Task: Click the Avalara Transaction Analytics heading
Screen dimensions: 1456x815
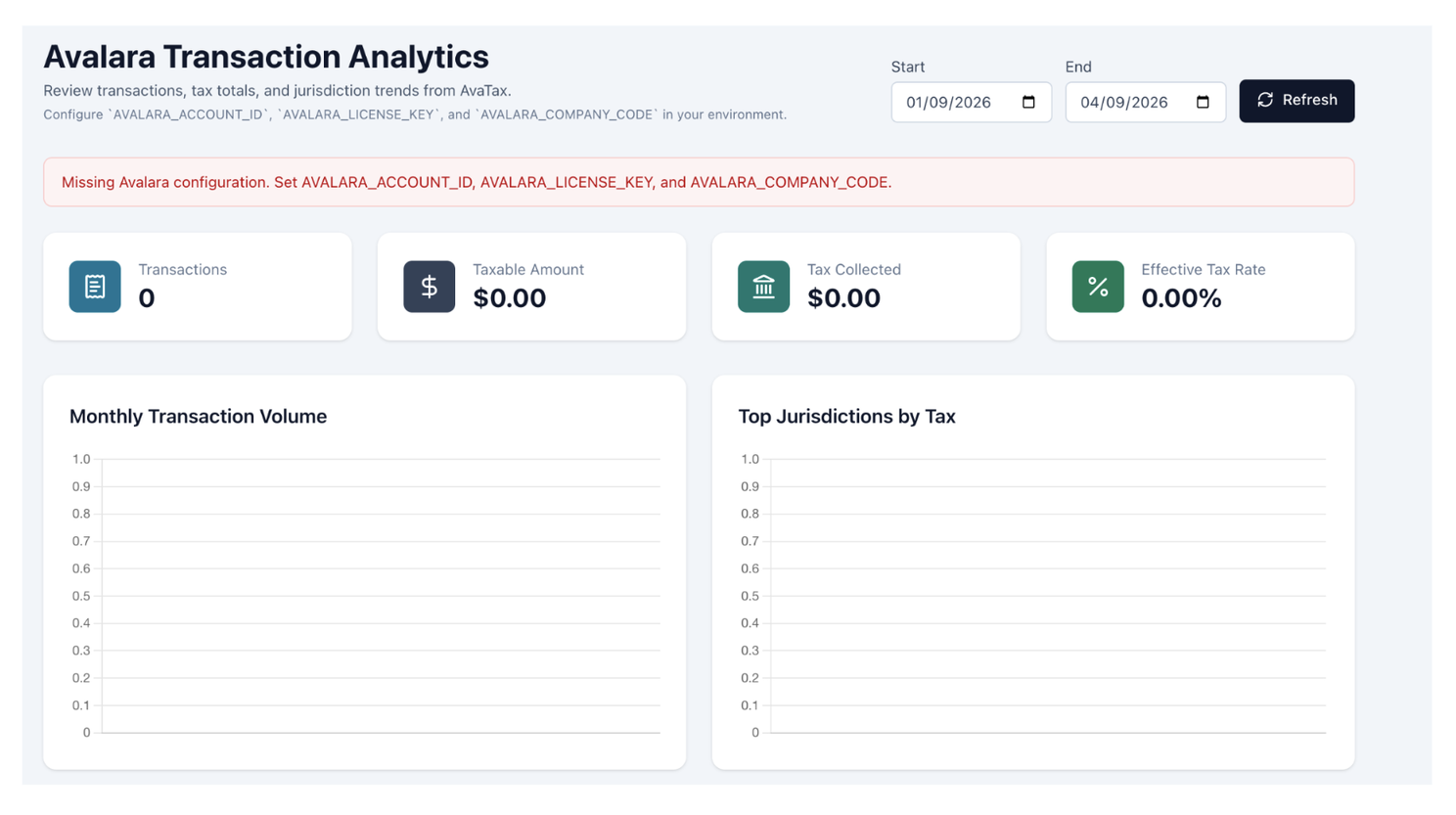Action: (x=265, y=57)
